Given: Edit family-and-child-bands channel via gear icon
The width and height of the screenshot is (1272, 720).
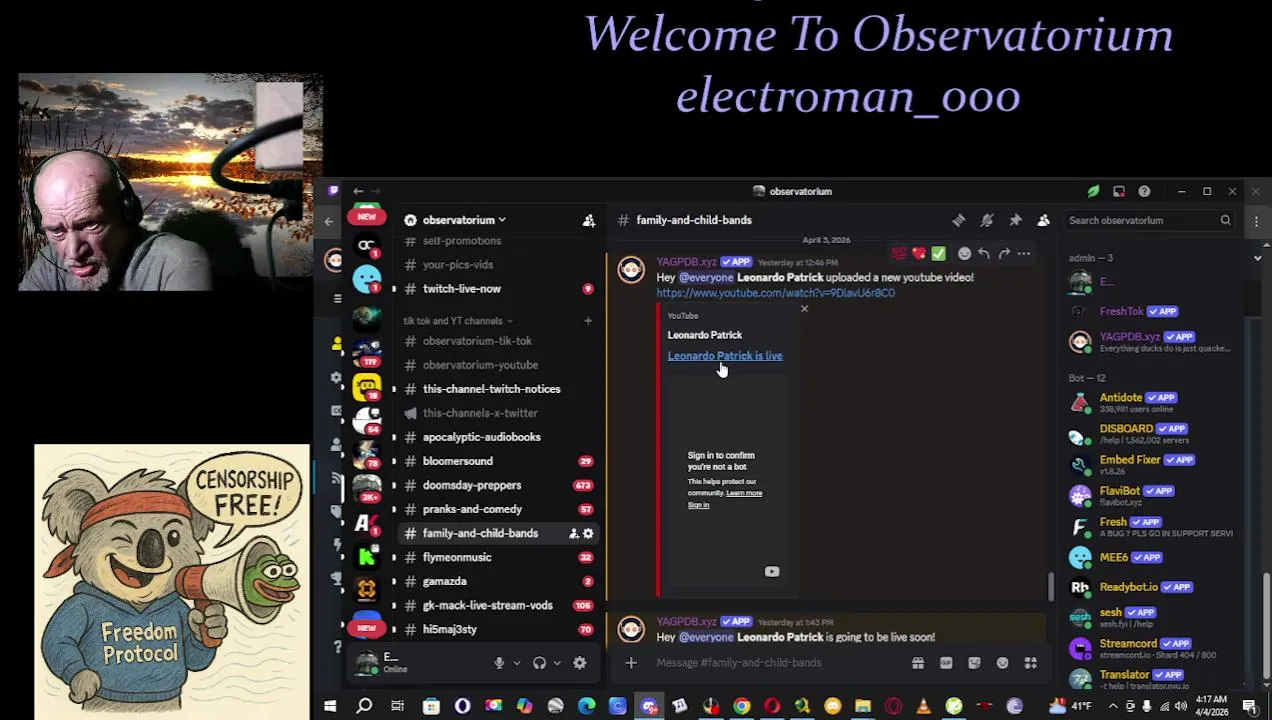Looking at the screenshot, I should coord(589,533).
